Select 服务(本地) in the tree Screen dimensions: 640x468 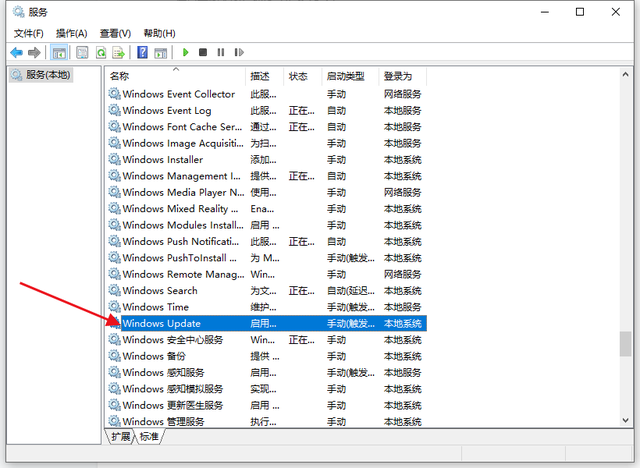(x=41, y=75)
